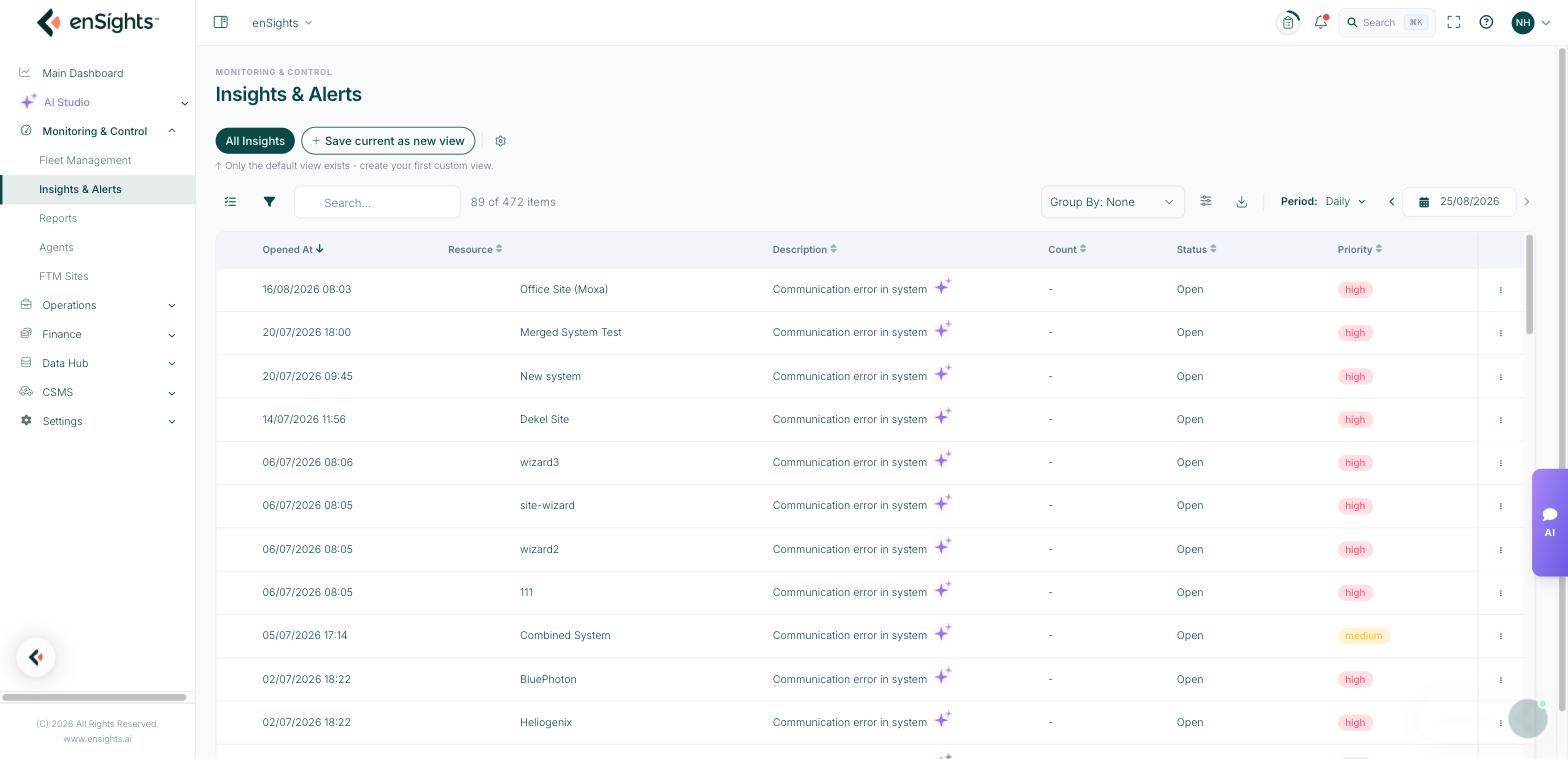
Task: Open view settings gear next to Save view
Action: point(501,141)
